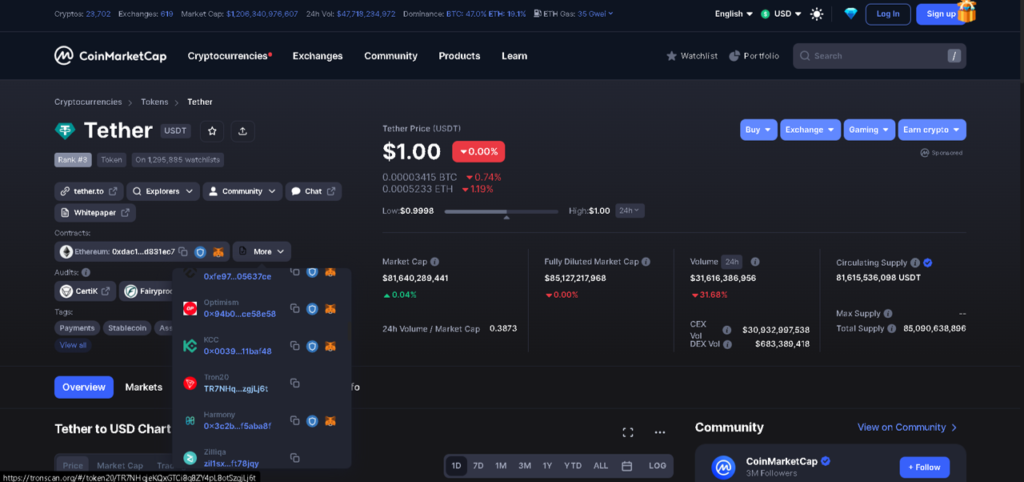This screenshot has width=1024, height=482.
Task: Click MetaMask fox in KCC row
Action: tap(331, 345)
